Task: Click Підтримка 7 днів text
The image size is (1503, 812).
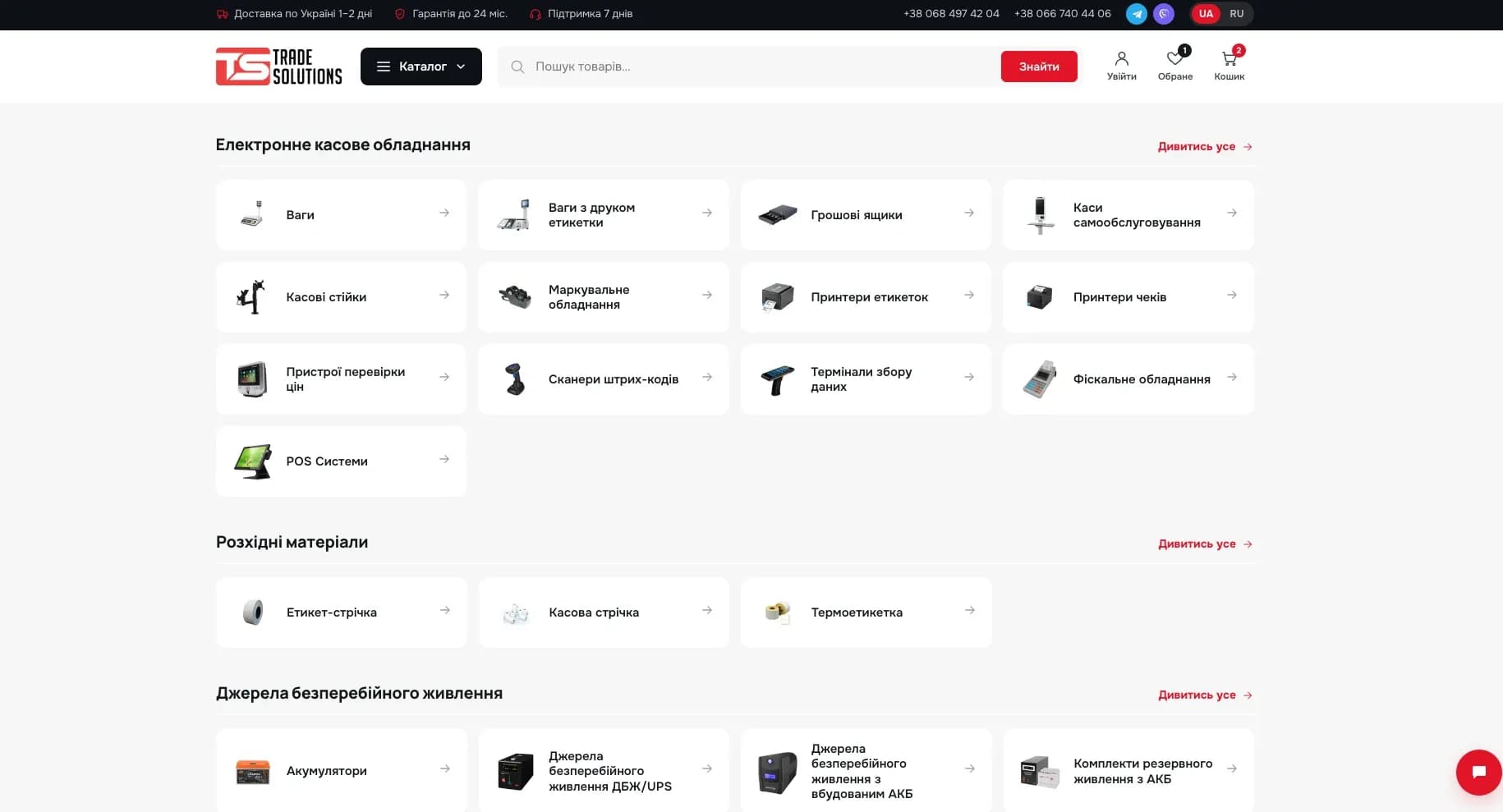Action: 590,14
